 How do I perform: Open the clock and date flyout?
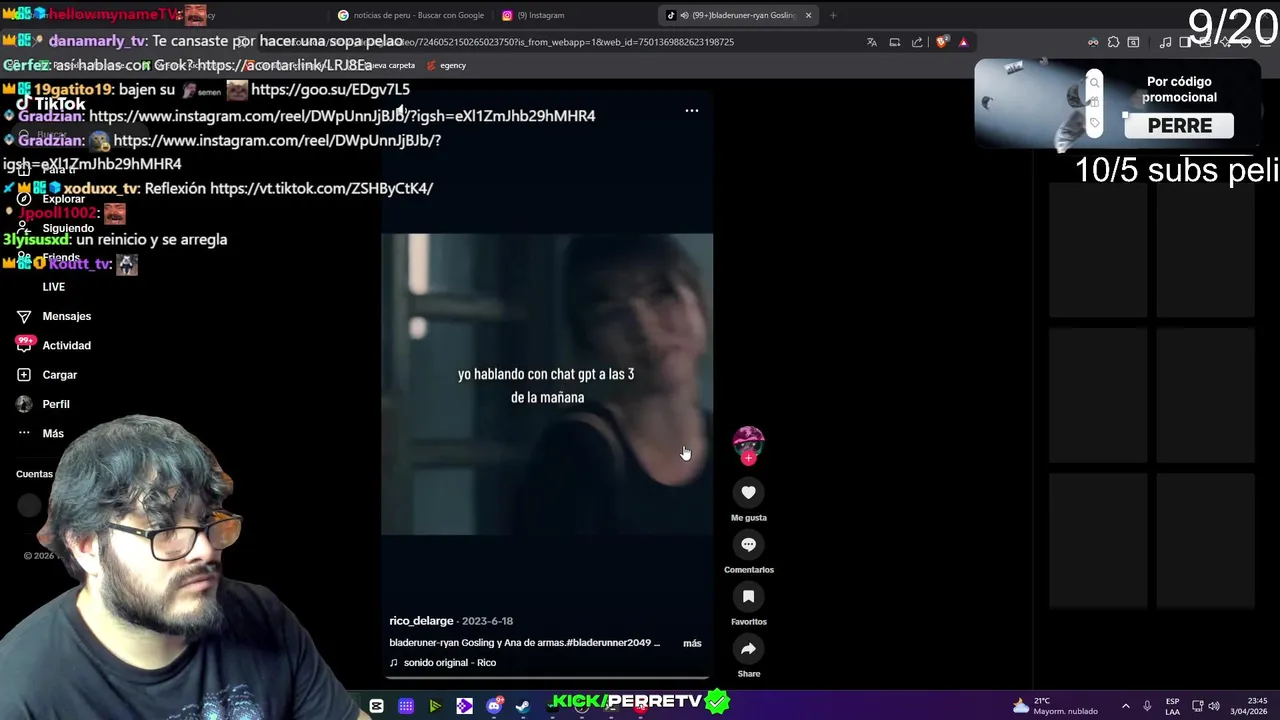[1250, 706]
